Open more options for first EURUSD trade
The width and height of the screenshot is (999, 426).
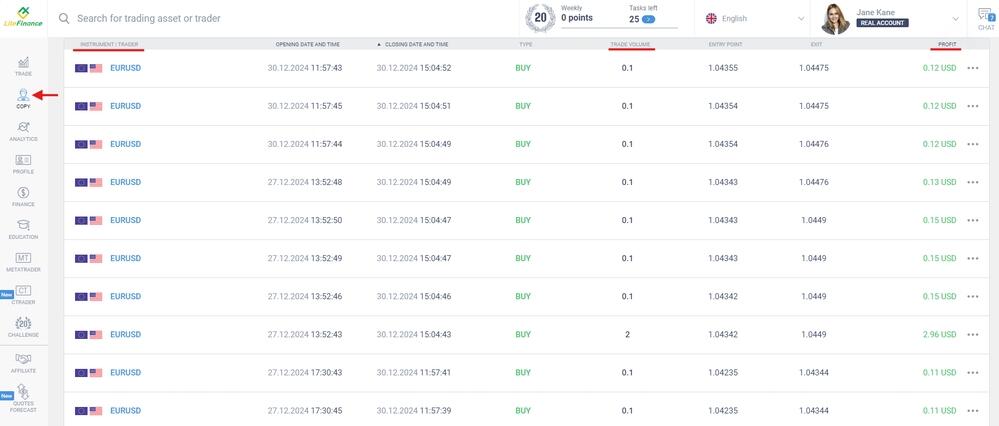point(973,68)
